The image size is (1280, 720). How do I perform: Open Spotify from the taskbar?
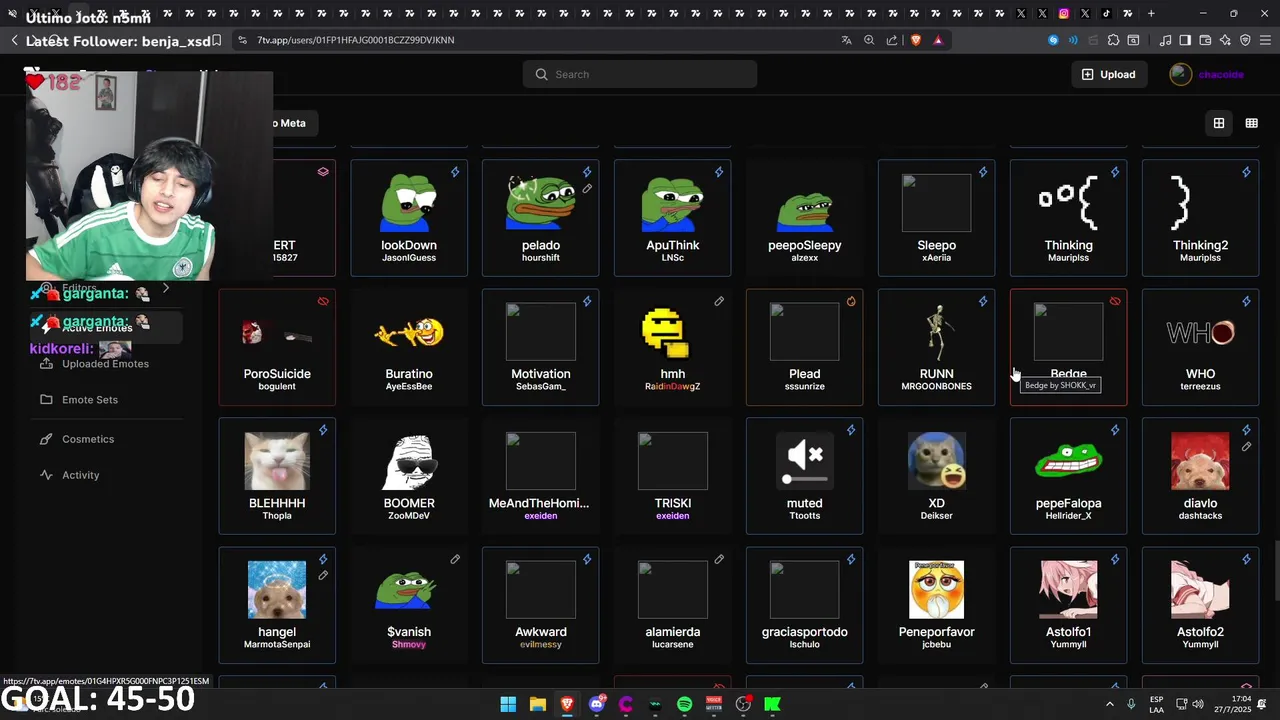click(x=684, y=704)
